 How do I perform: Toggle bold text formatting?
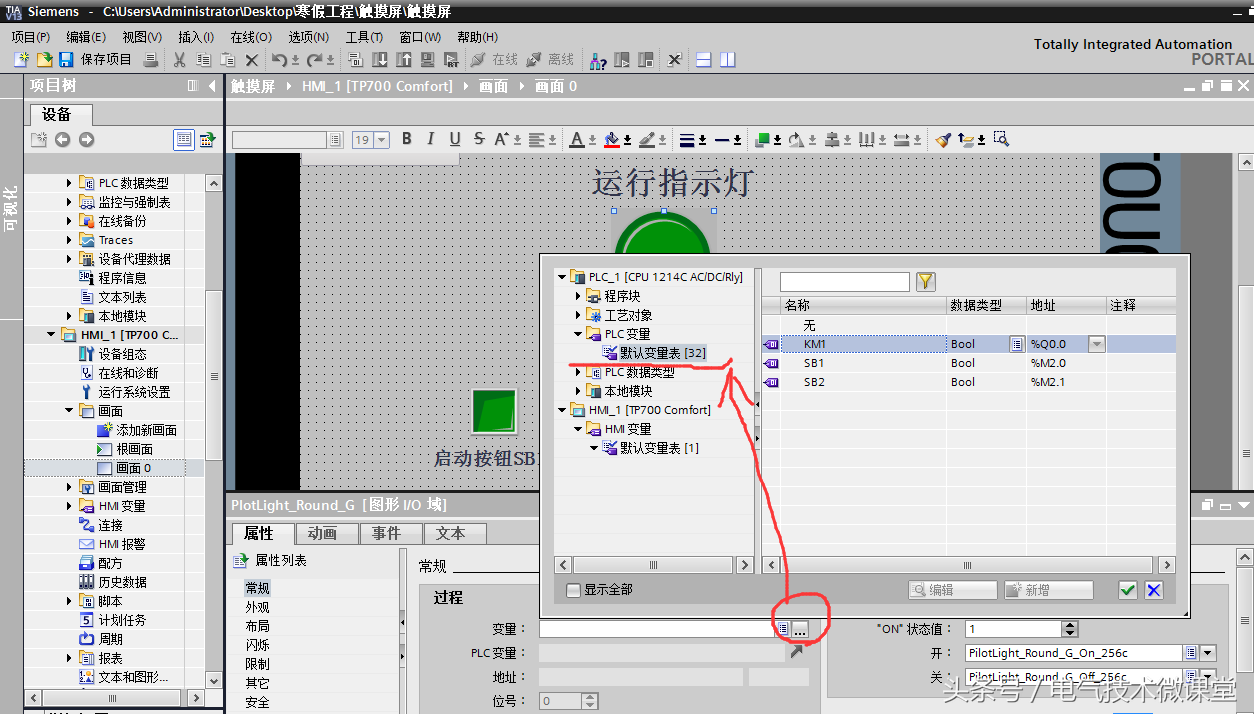pos(407,139)
